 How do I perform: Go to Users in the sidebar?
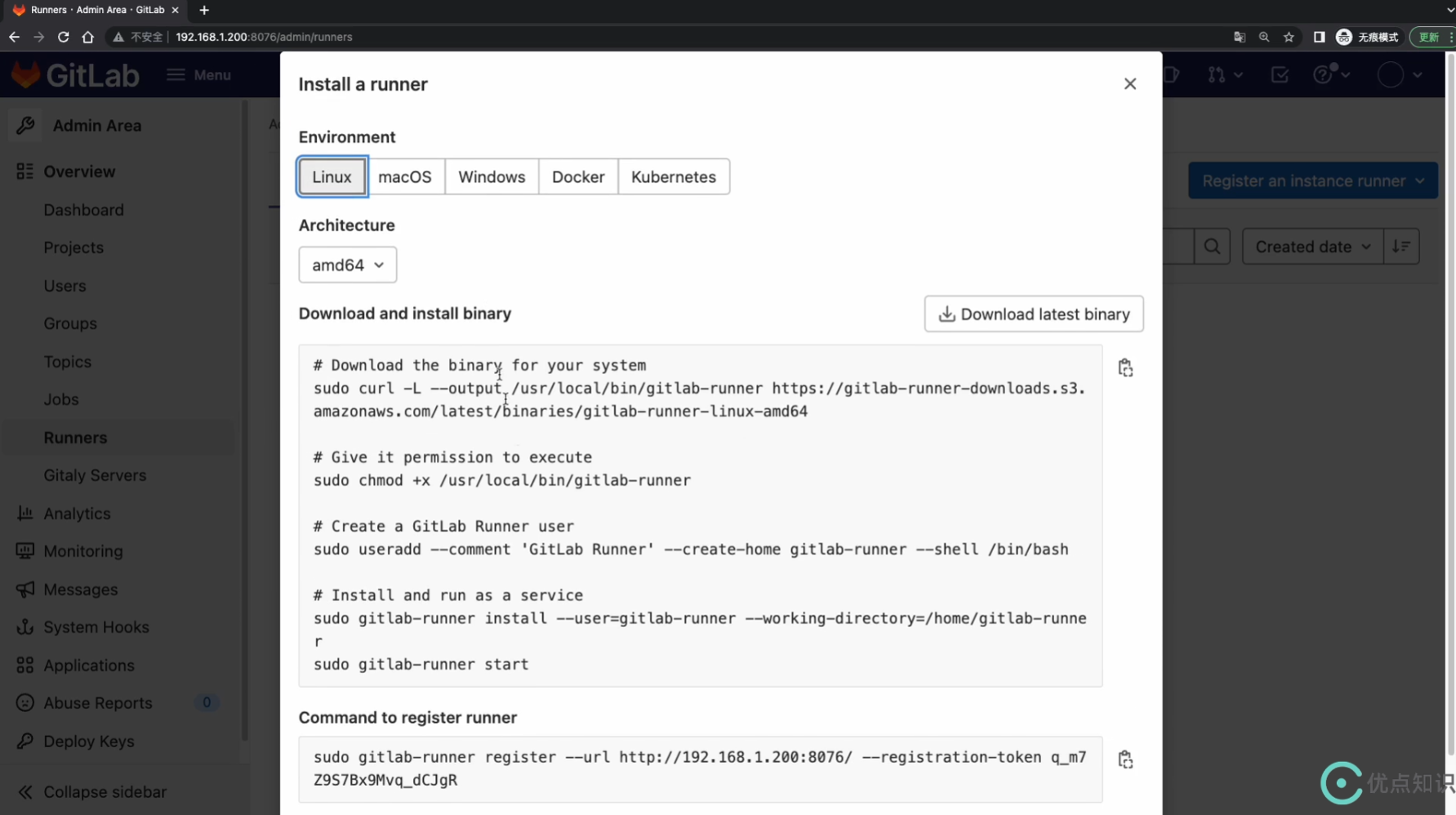(x=65, y=286)
